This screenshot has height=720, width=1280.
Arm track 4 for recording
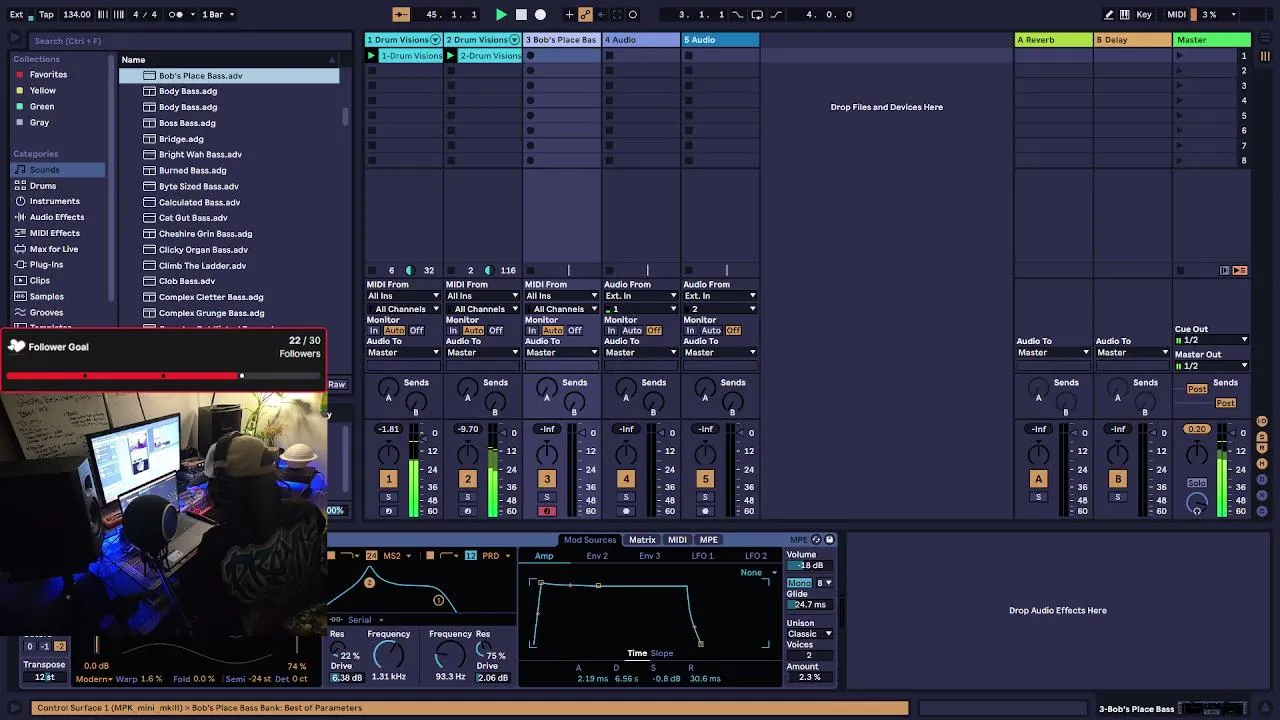click(x=626, y=511)
